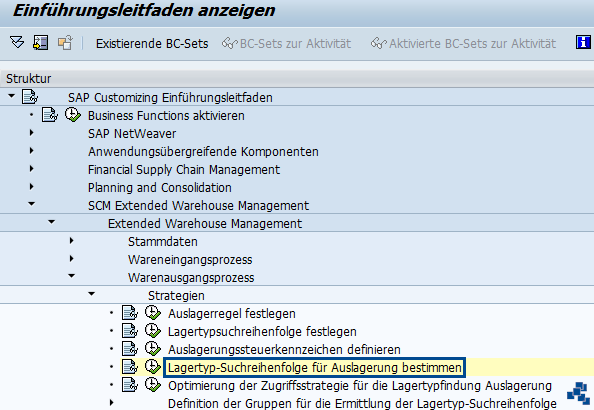Select Lagertypsuchreihenfolge festlegen entry
The image size is (594, 410).
pyautogui.click(x=262, y=332)
